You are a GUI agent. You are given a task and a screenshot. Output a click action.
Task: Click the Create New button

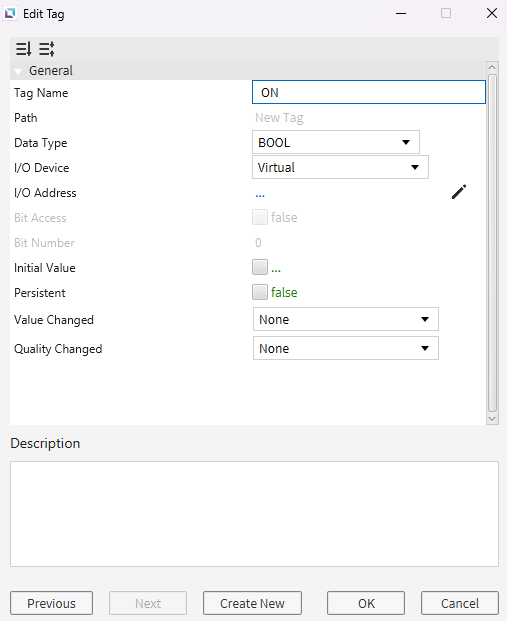point(252,603)
